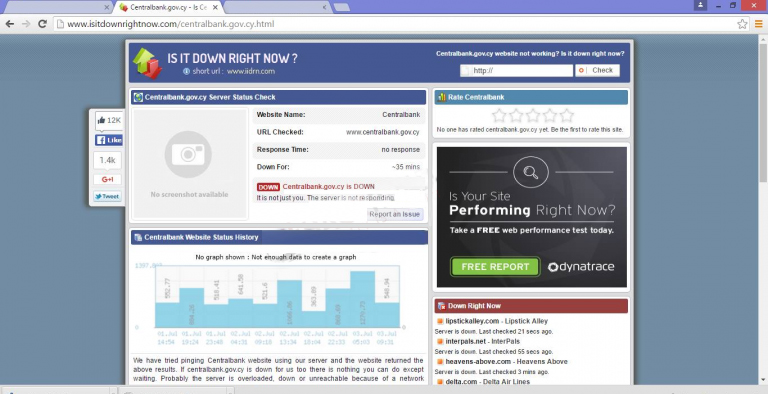Click the 'no response' Response Time value
The height and width of the screenshot is (394, 768).
point(401,150)
